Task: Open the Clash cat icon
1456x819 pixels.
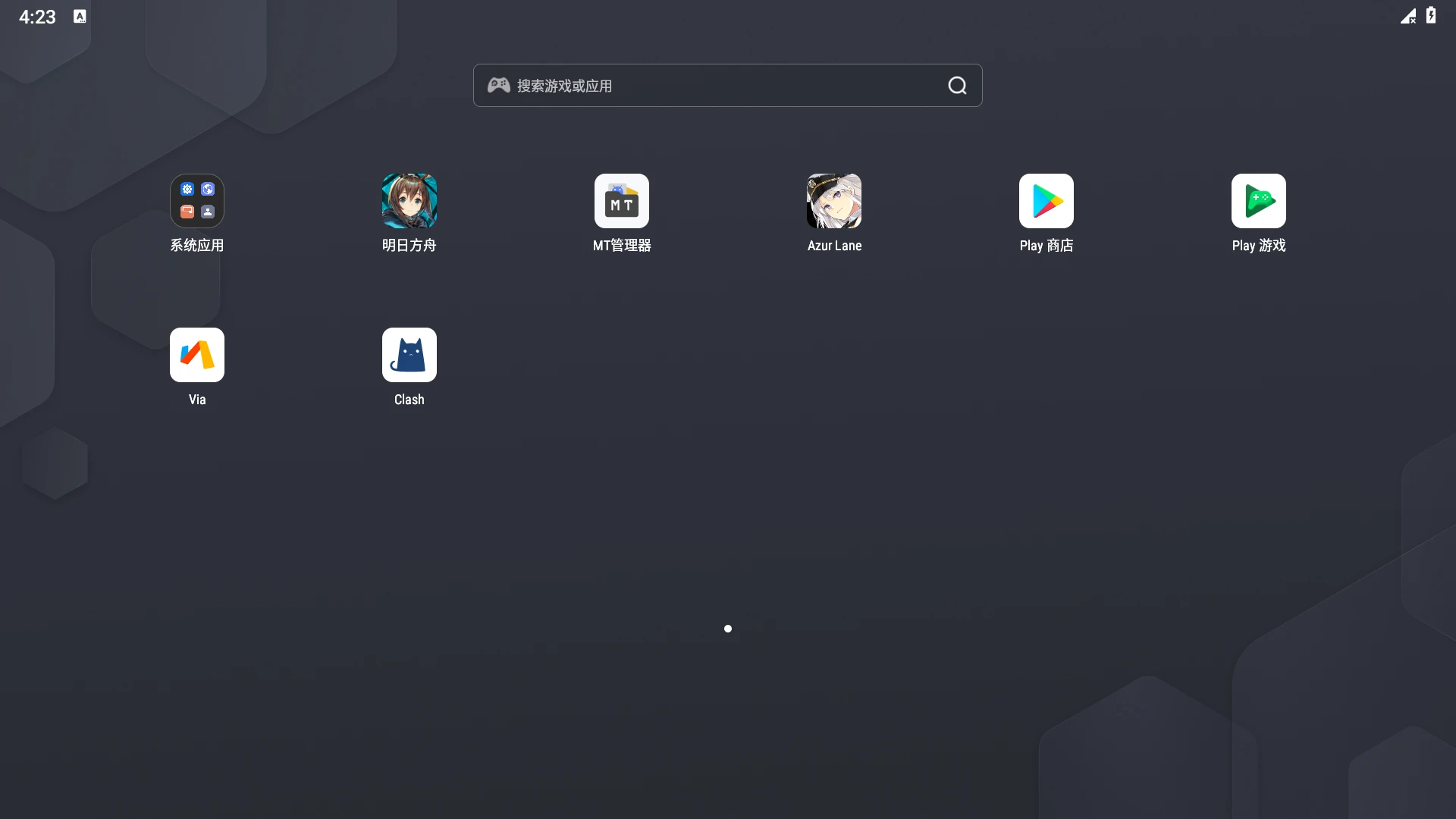Action: coord(409,355)
